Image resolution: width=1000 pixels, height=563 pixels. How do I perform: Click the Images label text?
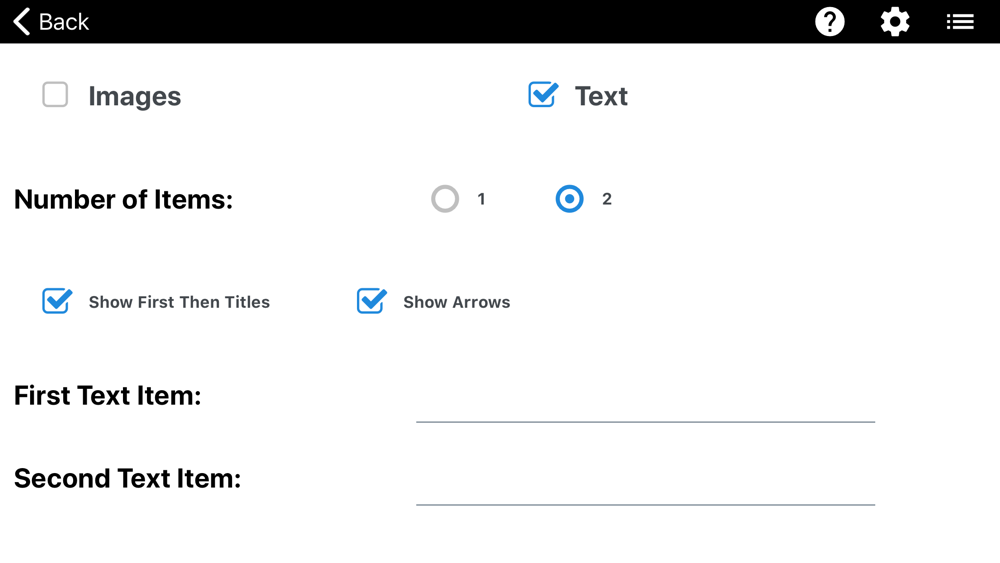(135, 96)
